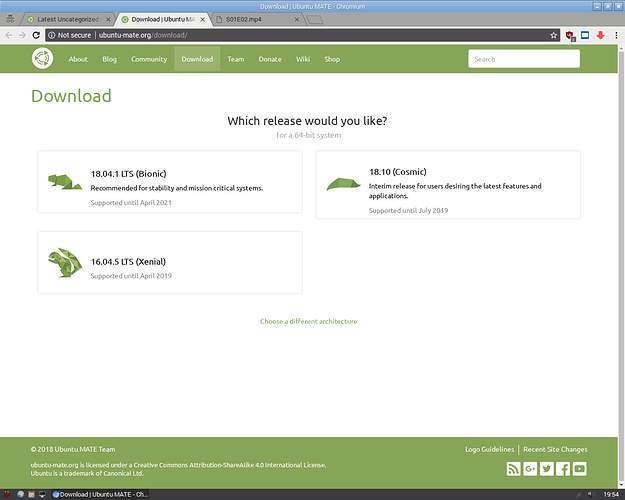Open the Chromium three-dot menu
Image resolution: width=625 pixels, height=500 pixels.
(616, 35)
